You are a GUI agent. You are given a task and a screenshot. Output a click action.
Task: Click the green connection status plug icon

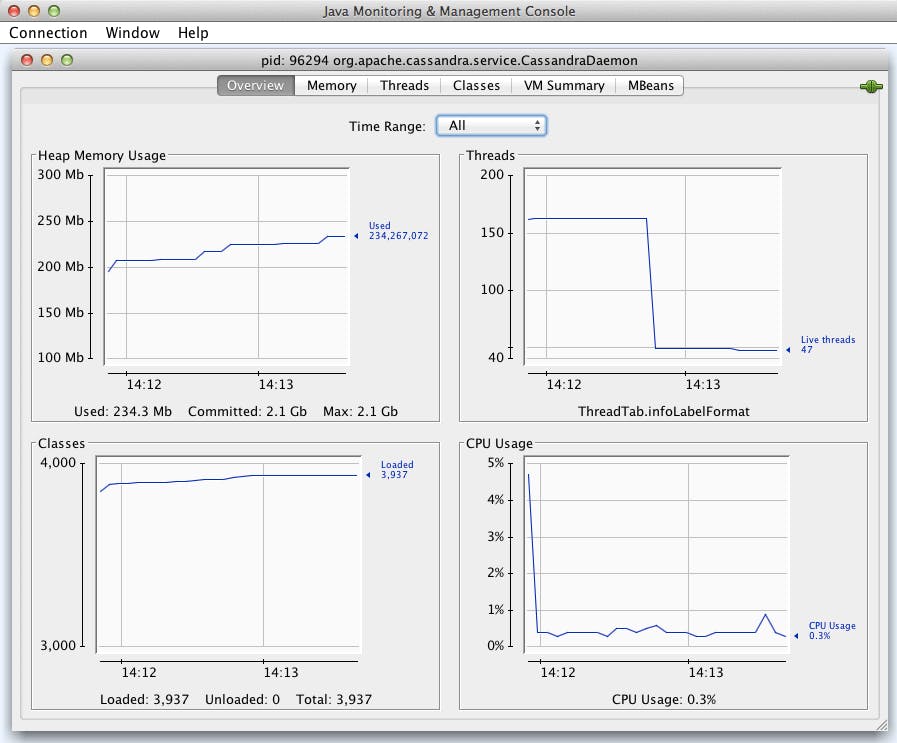coord(871,86)
